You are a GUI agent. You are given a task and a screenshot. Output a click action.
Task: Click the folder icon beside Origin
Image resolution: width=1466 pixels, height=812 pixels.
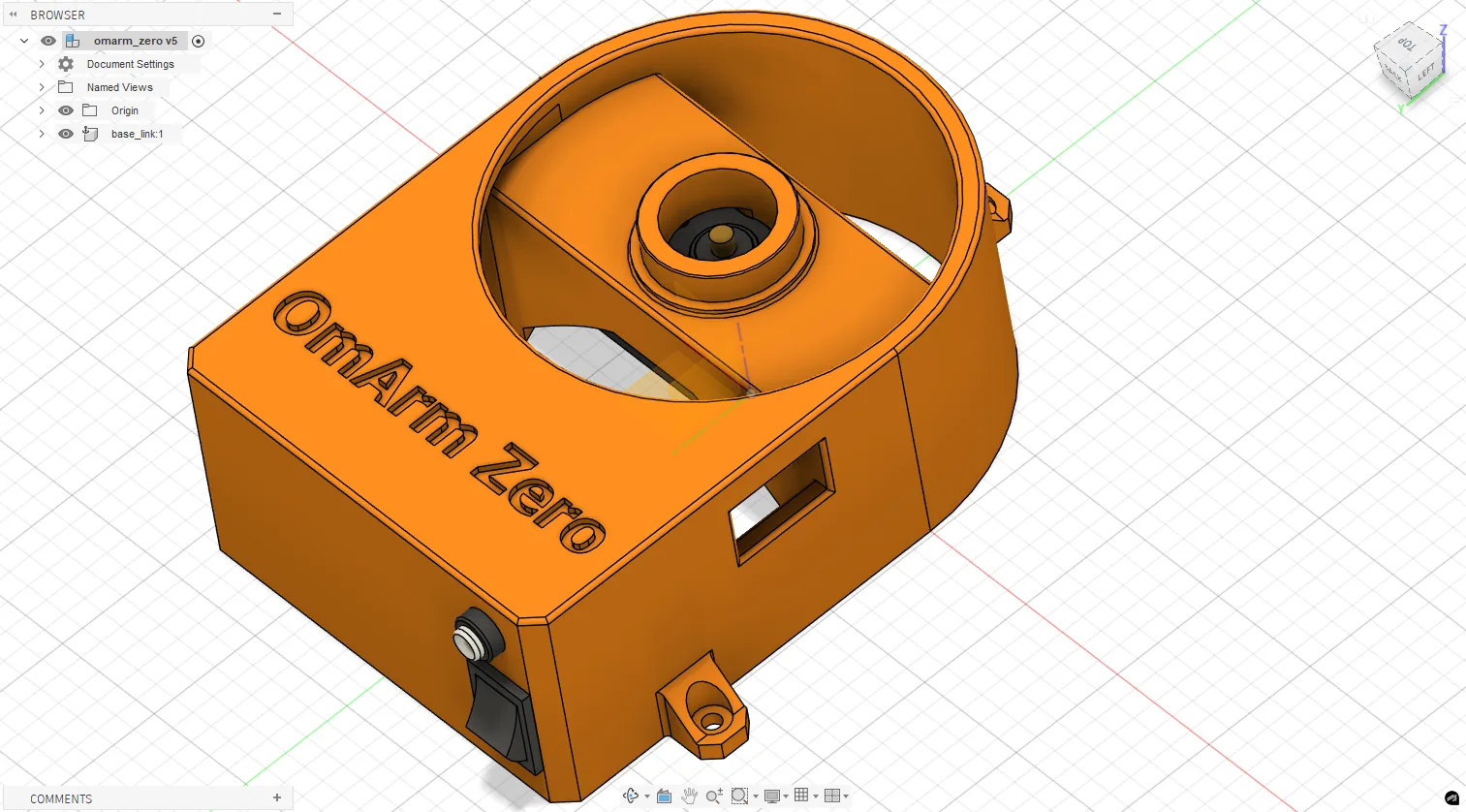pos(90,110)
